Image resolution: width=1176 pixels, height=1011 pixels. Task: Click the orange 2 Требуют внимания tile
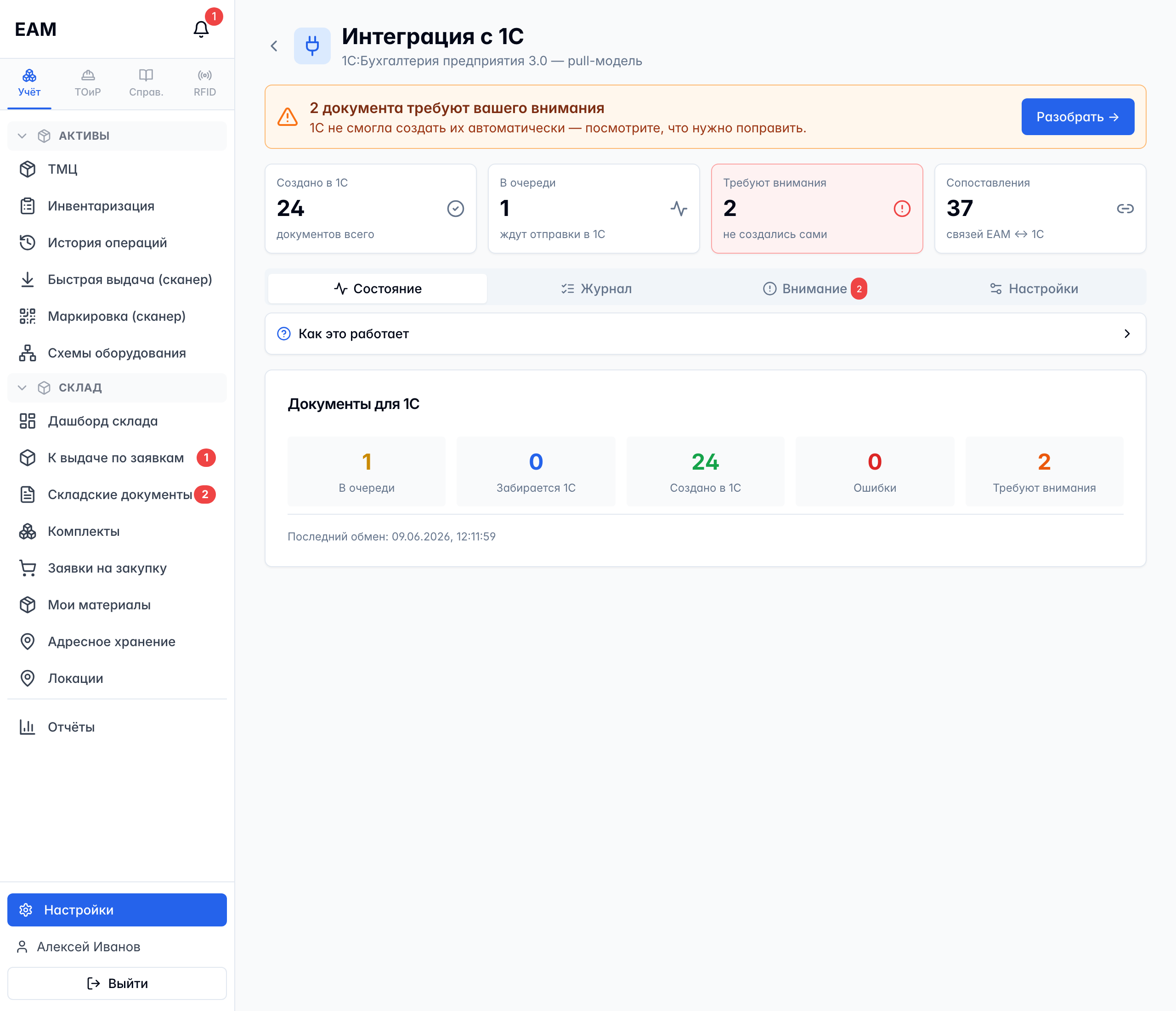pyautogui.click(x=1044, y=471)
